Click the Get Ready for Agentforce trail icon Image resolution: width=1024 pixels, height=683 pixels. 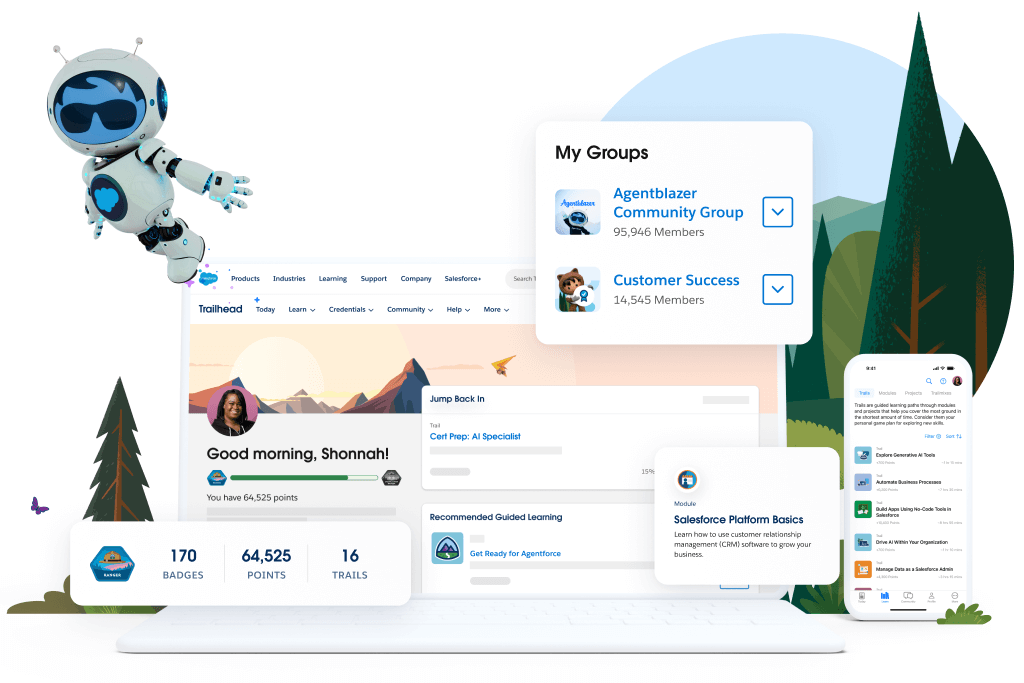(447, 548)
